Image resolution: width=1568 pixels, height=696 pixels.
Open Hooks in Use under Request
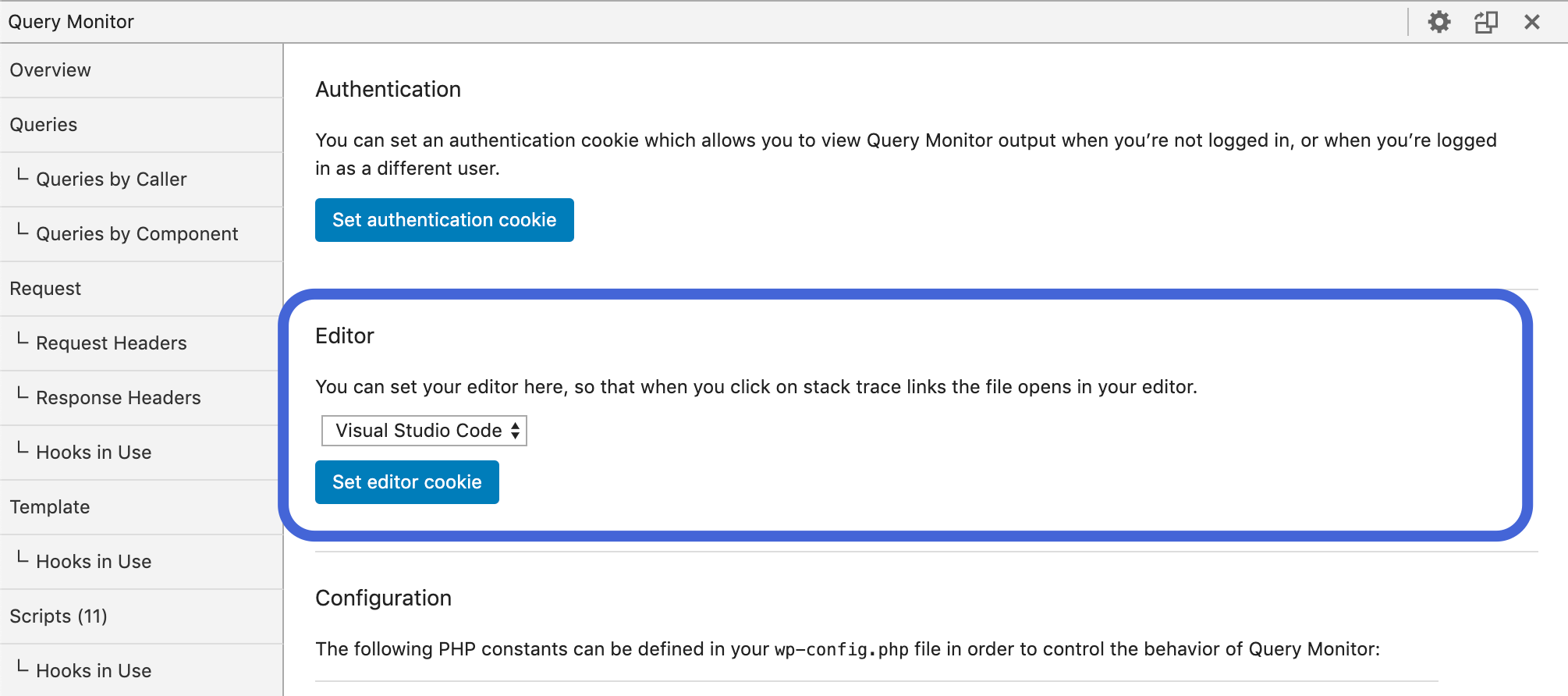tap(94, 453)
